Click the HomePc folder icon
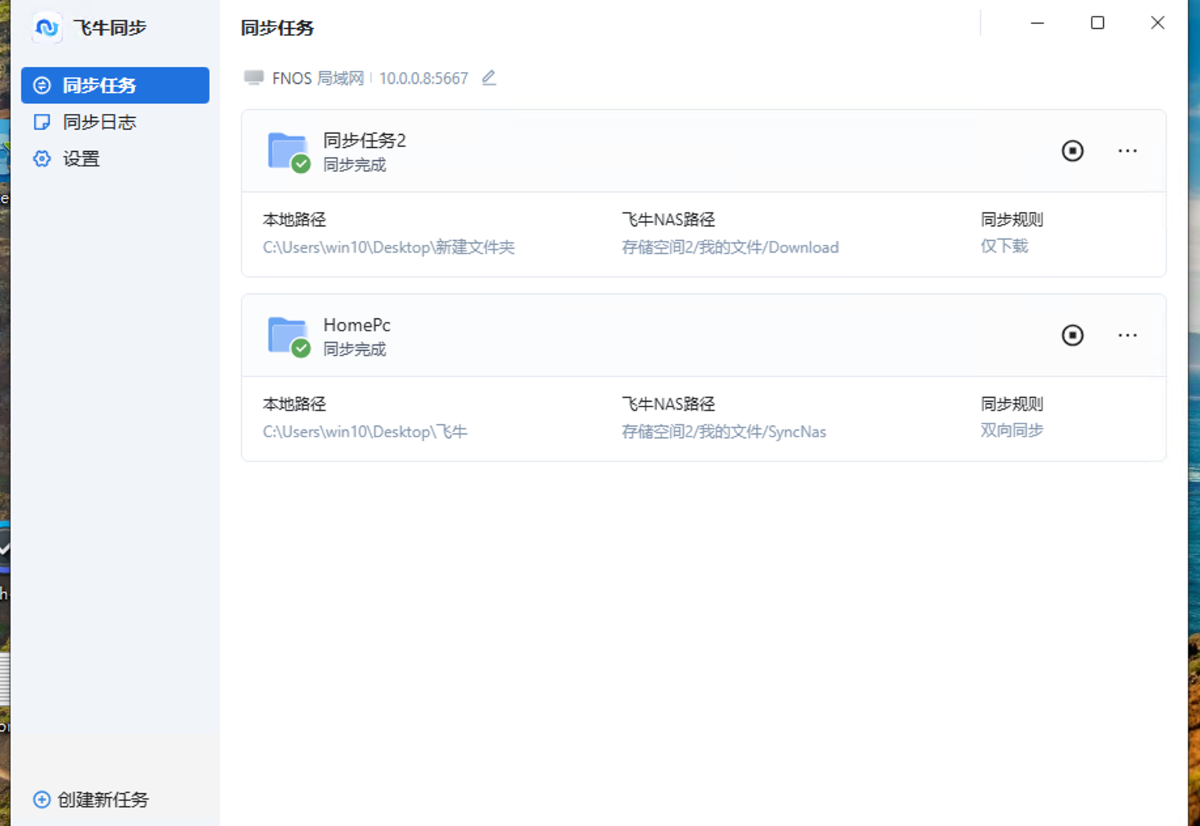1200x826 pixels. 288,335
